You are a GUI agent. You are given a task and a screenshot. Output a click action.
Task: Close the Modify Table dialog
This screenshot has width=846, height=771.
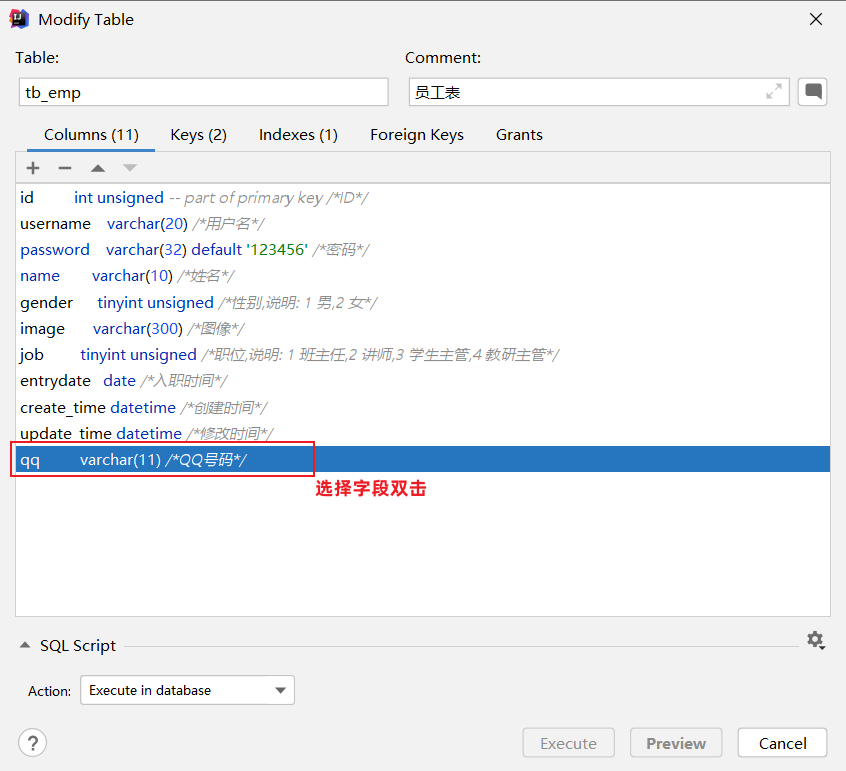(x=816, y=19)
